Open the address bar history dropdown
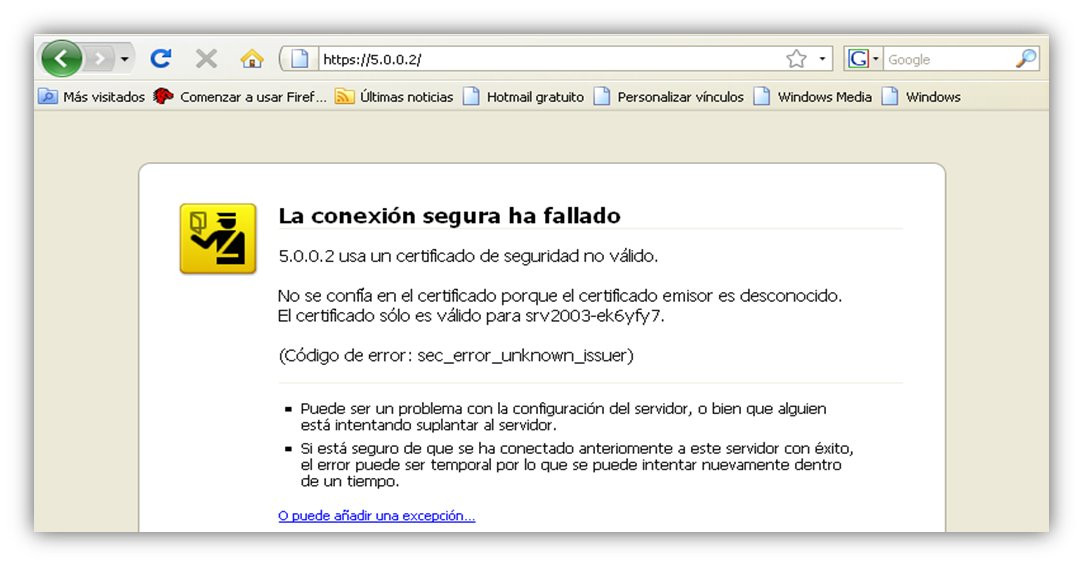 [x=822, y=59]
